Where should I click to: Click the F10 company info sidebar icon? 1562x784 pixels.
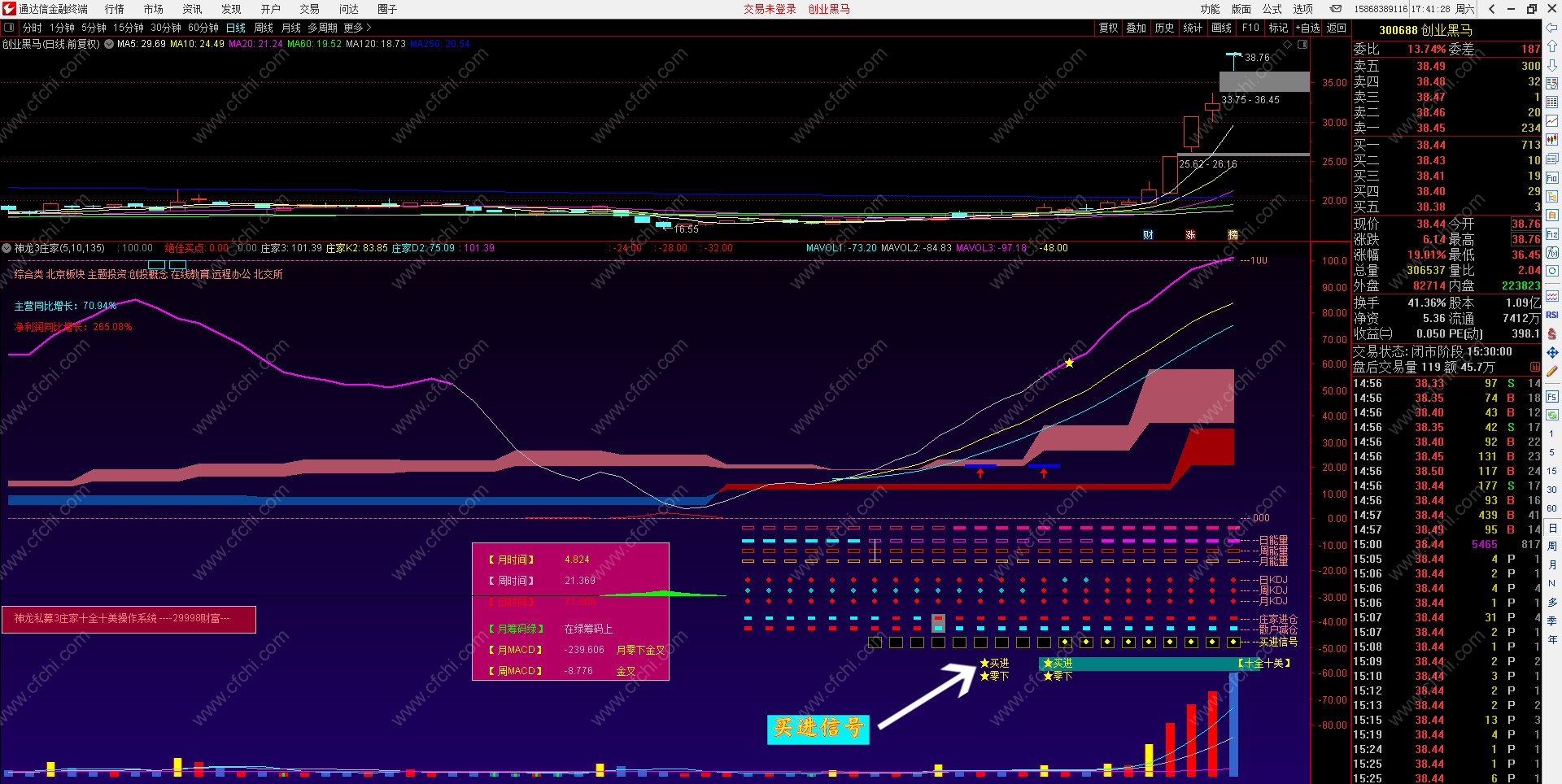coord(1552,178)
